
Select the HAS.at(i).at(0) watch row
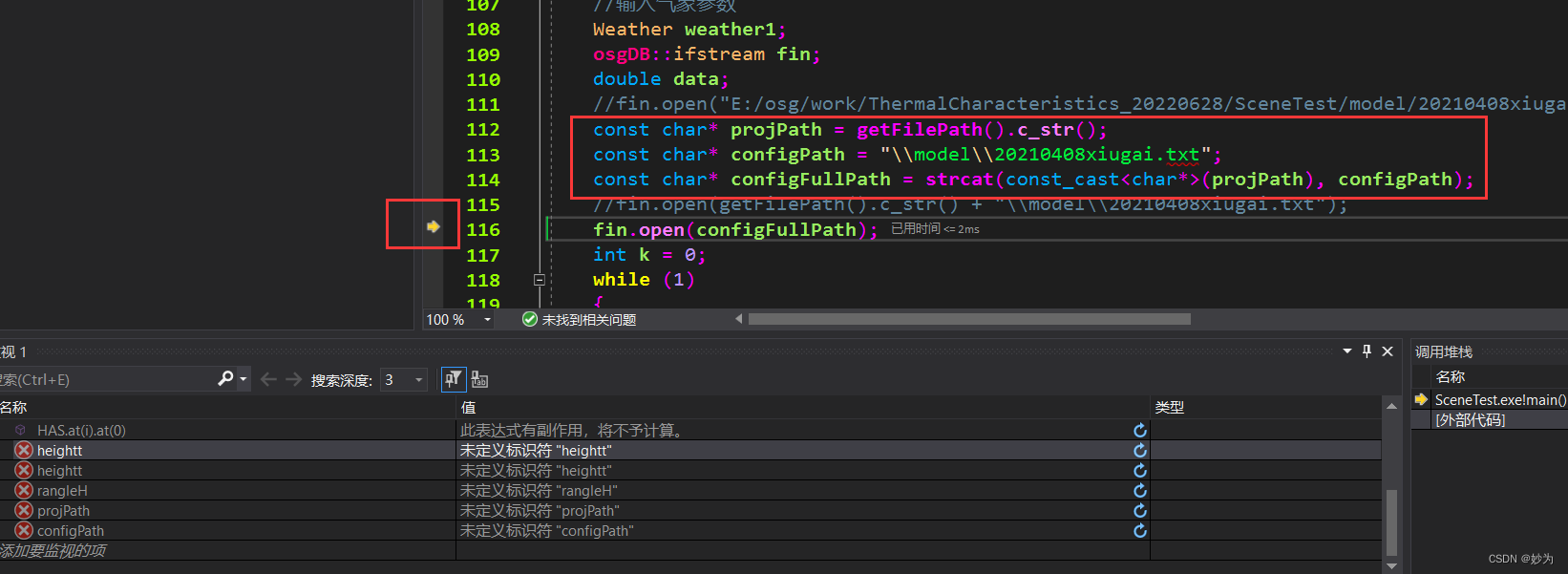(x=690, y=430)
